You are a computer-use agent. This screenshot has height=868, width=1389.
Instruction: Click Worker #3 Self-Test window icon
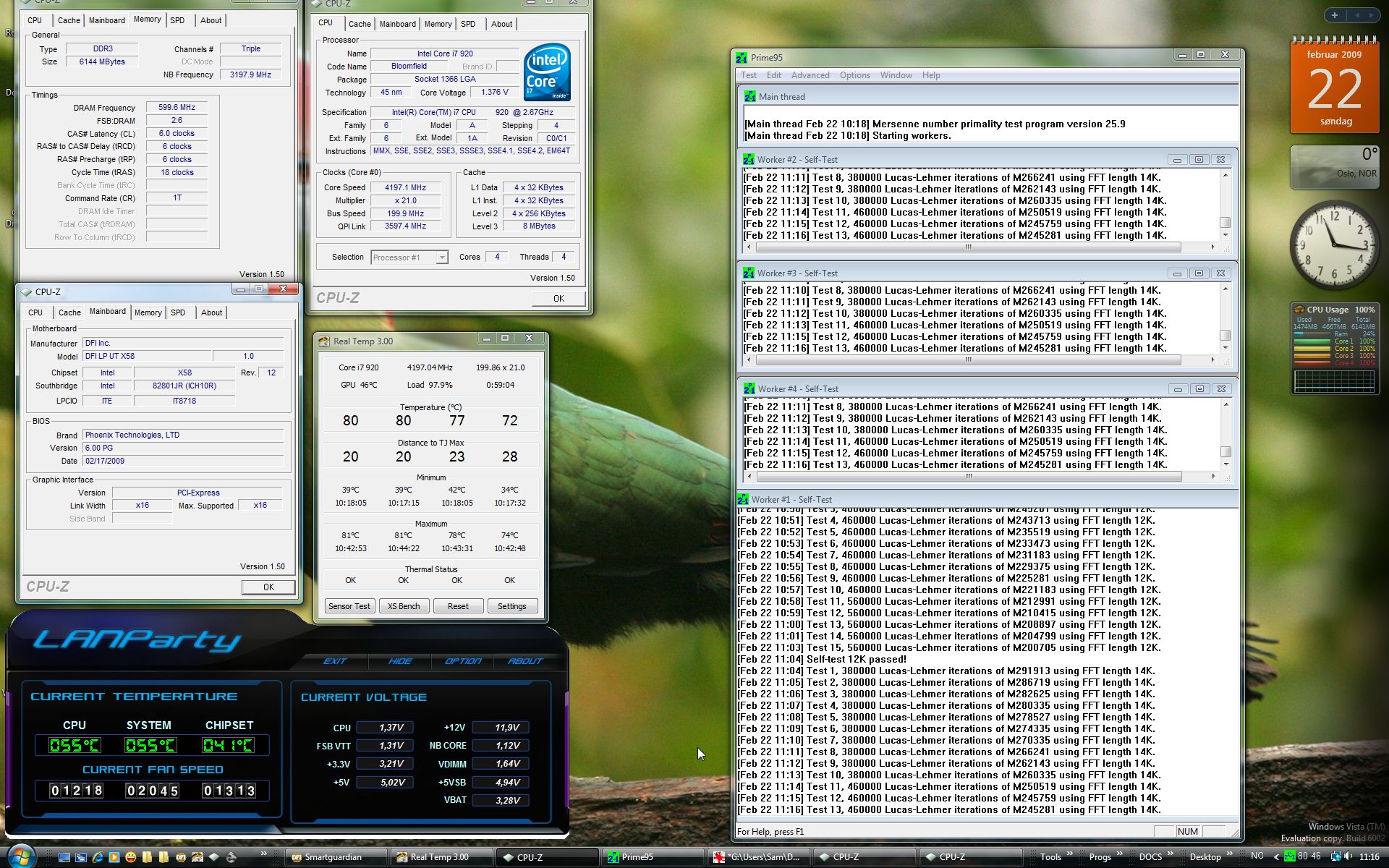749,273
